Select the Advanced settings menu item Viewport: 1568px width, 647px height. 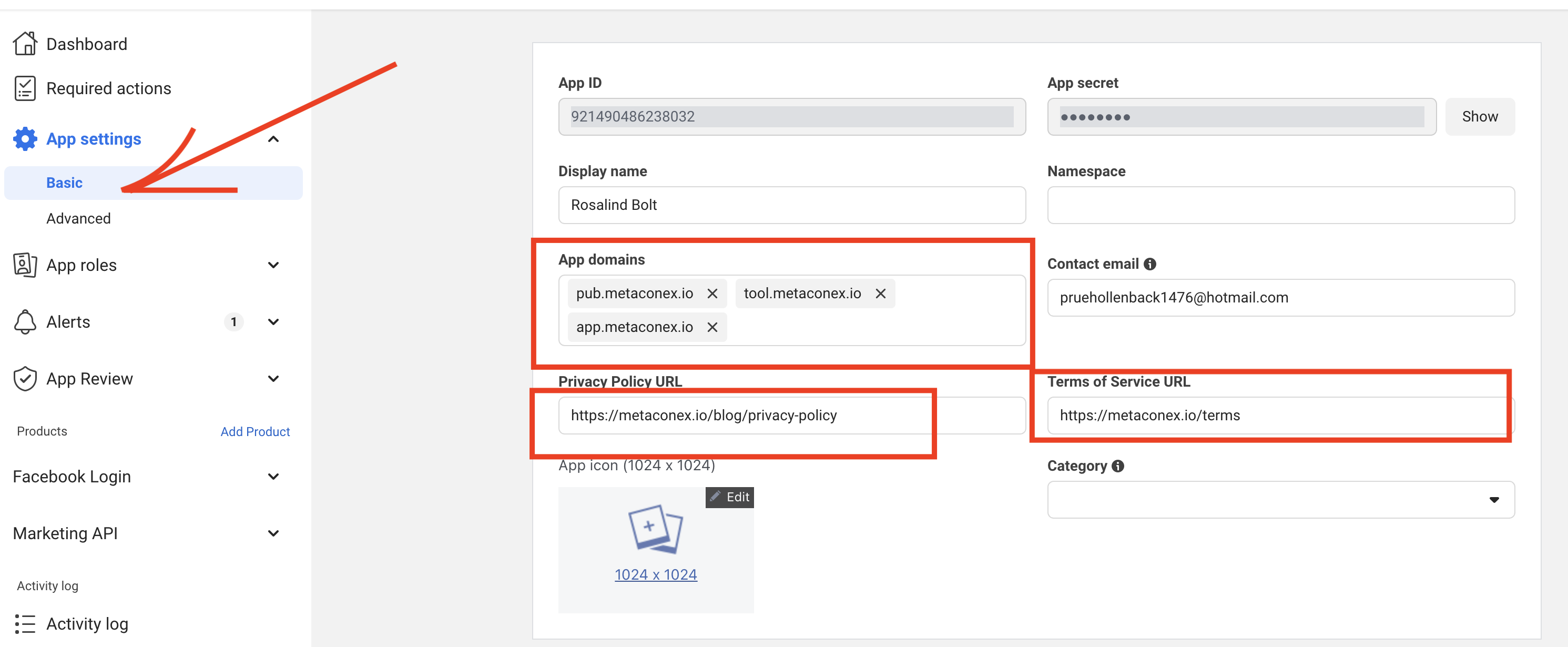click(x=78, y=218)
